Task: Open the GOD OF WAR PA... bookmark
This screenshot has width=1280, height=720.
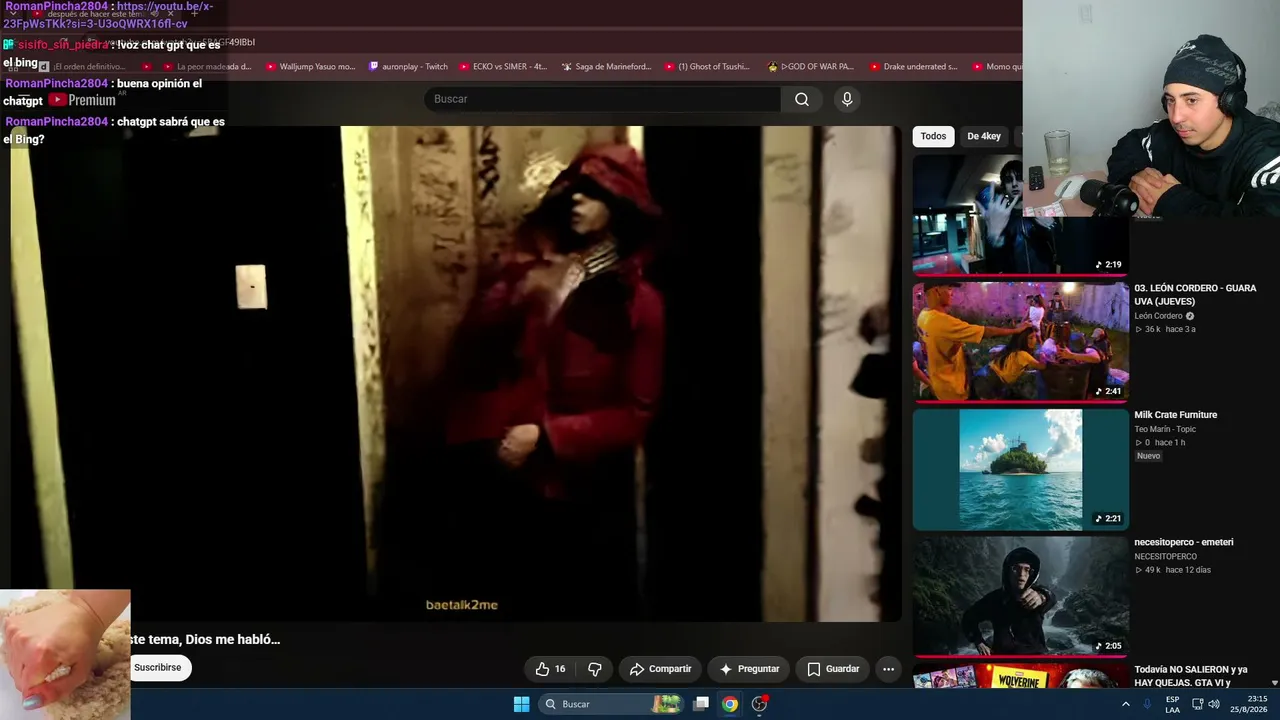Action: coord(810,67)
